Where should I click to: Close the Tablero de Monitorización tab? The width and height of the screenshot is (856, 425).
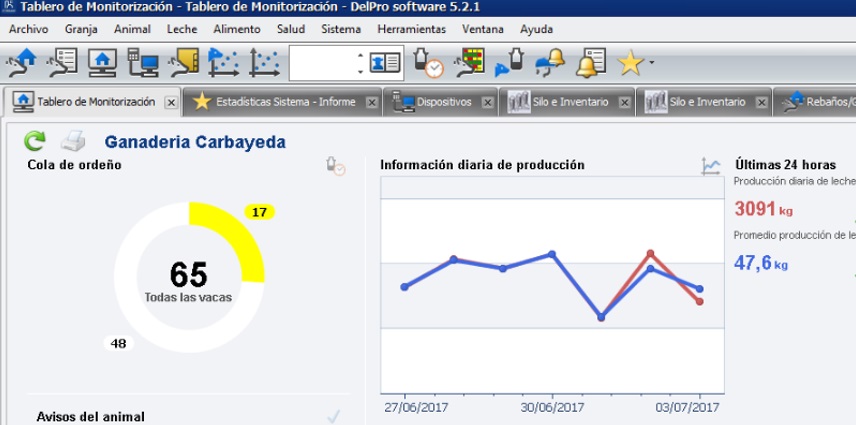point(171,102)
